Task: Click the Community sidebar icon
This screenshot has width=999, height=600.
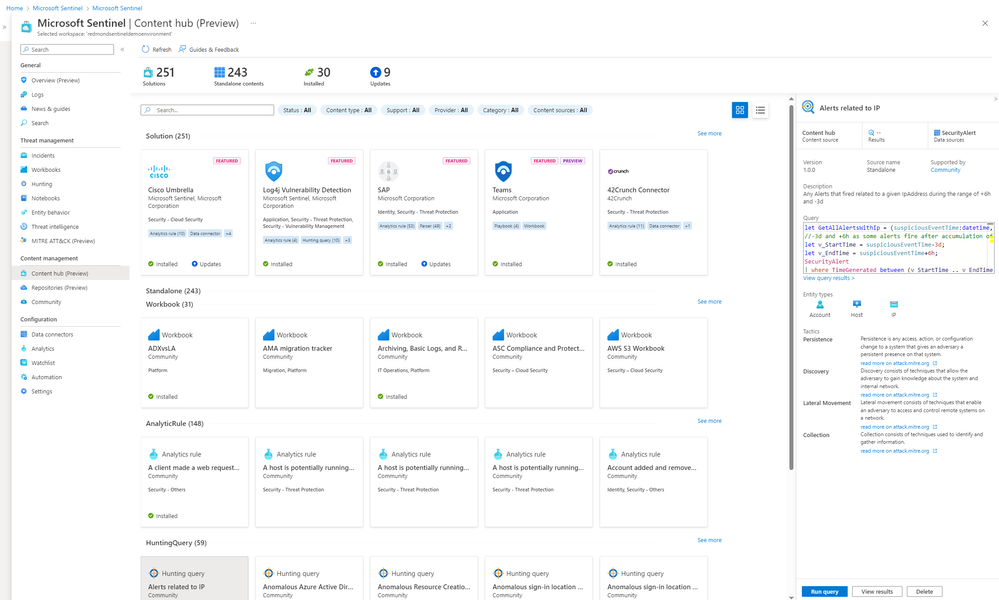Action: click(x=24, y=302)
